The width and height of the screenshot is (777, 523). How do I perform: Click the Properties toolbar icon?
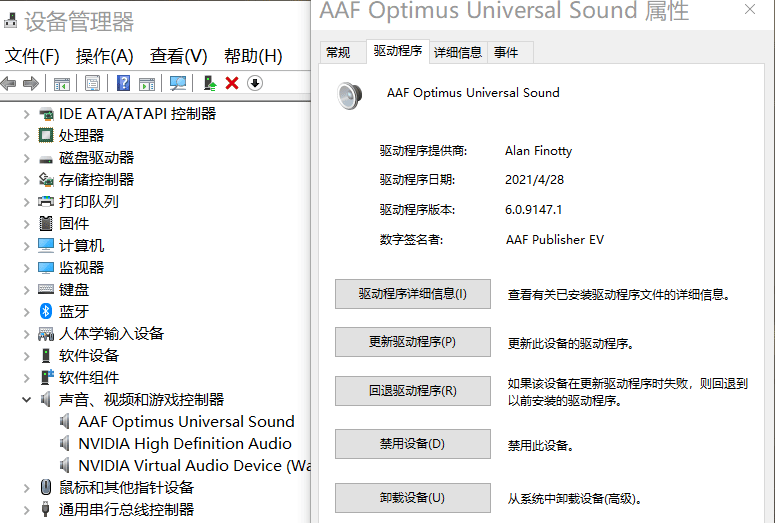click(x=93, y=83)
